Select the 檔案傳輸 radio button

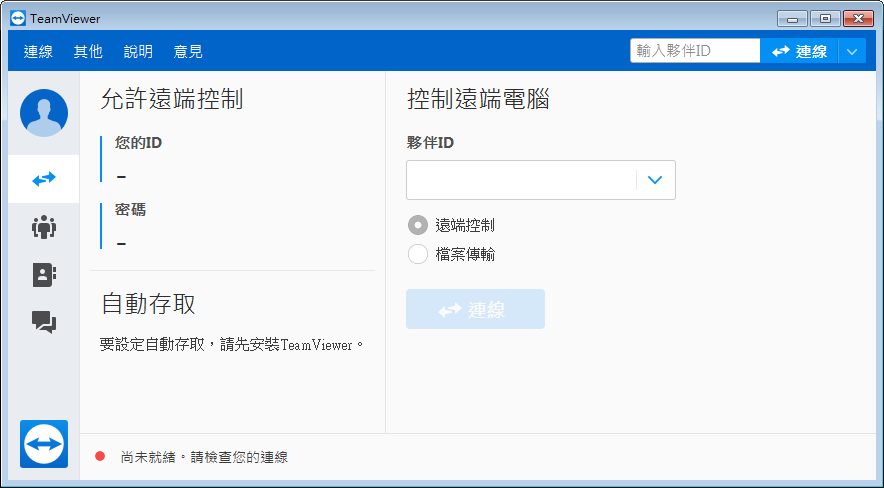(418, 254)
